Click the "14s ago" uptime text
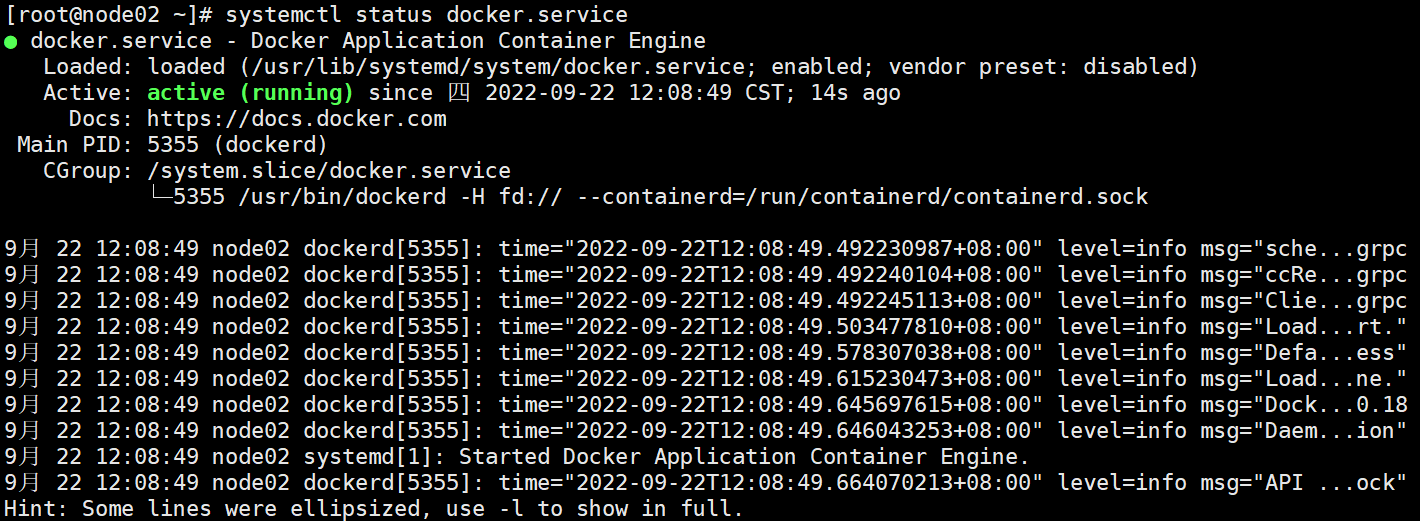Image resolution: width=1420 pixels, height=521 pixels. tap(856, 93)
